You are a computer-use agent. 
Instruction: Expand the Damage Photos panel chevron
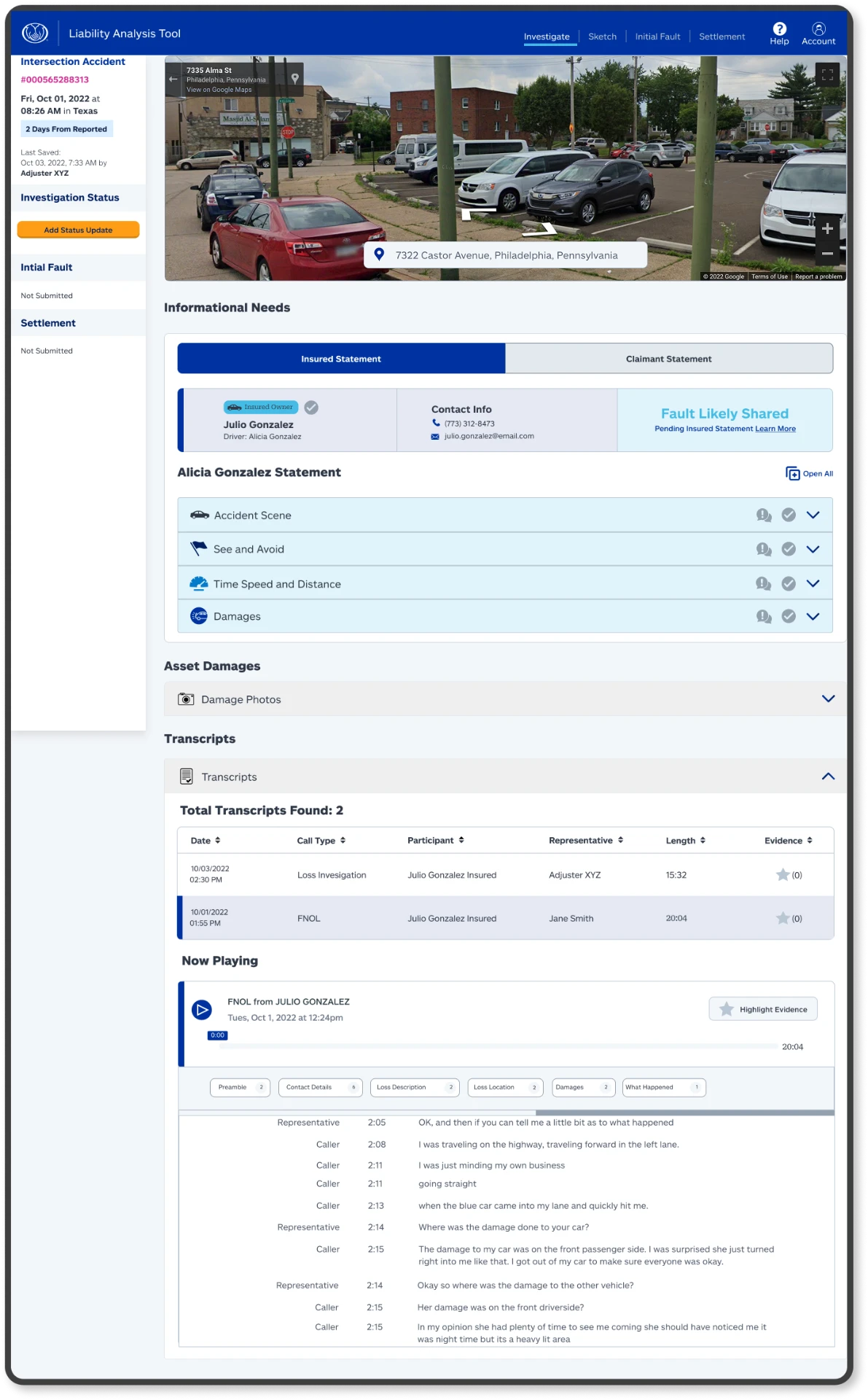pos(829,699)
